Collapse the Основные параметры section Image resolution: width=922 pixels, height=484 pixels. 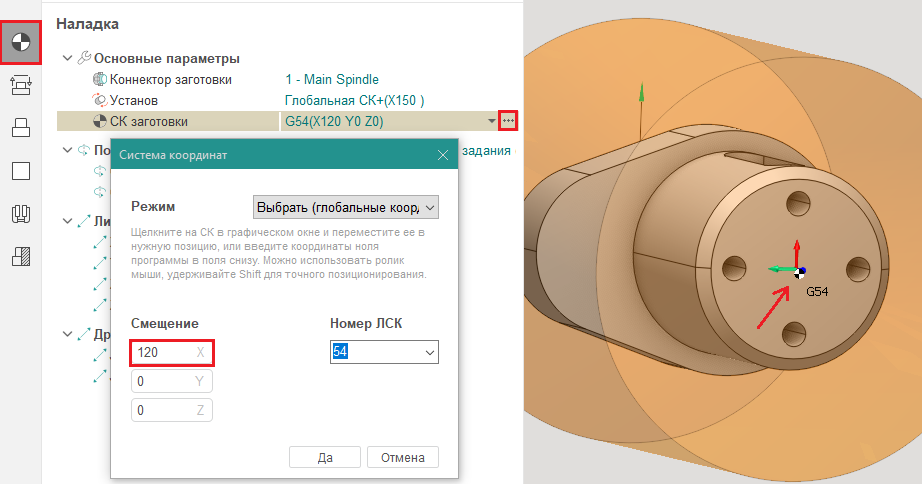[67, 59]
